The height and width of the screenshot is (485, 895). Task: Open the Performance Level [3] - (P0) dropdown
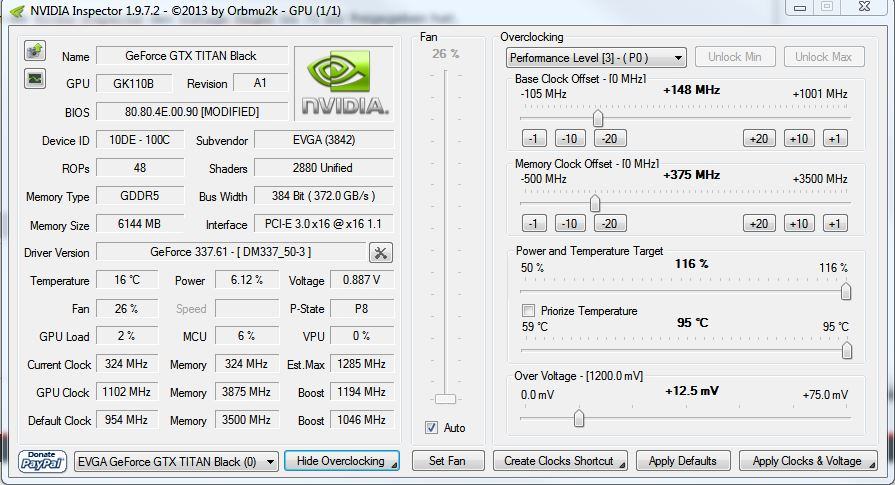pos(596,58)
